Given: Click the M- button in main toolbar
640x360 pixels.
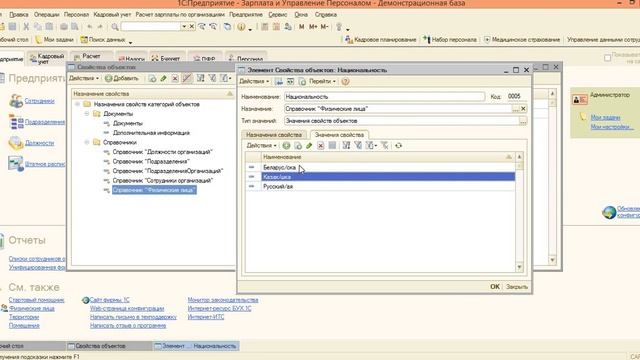Looking at the screenshot, I should click(x=324, y=27).
